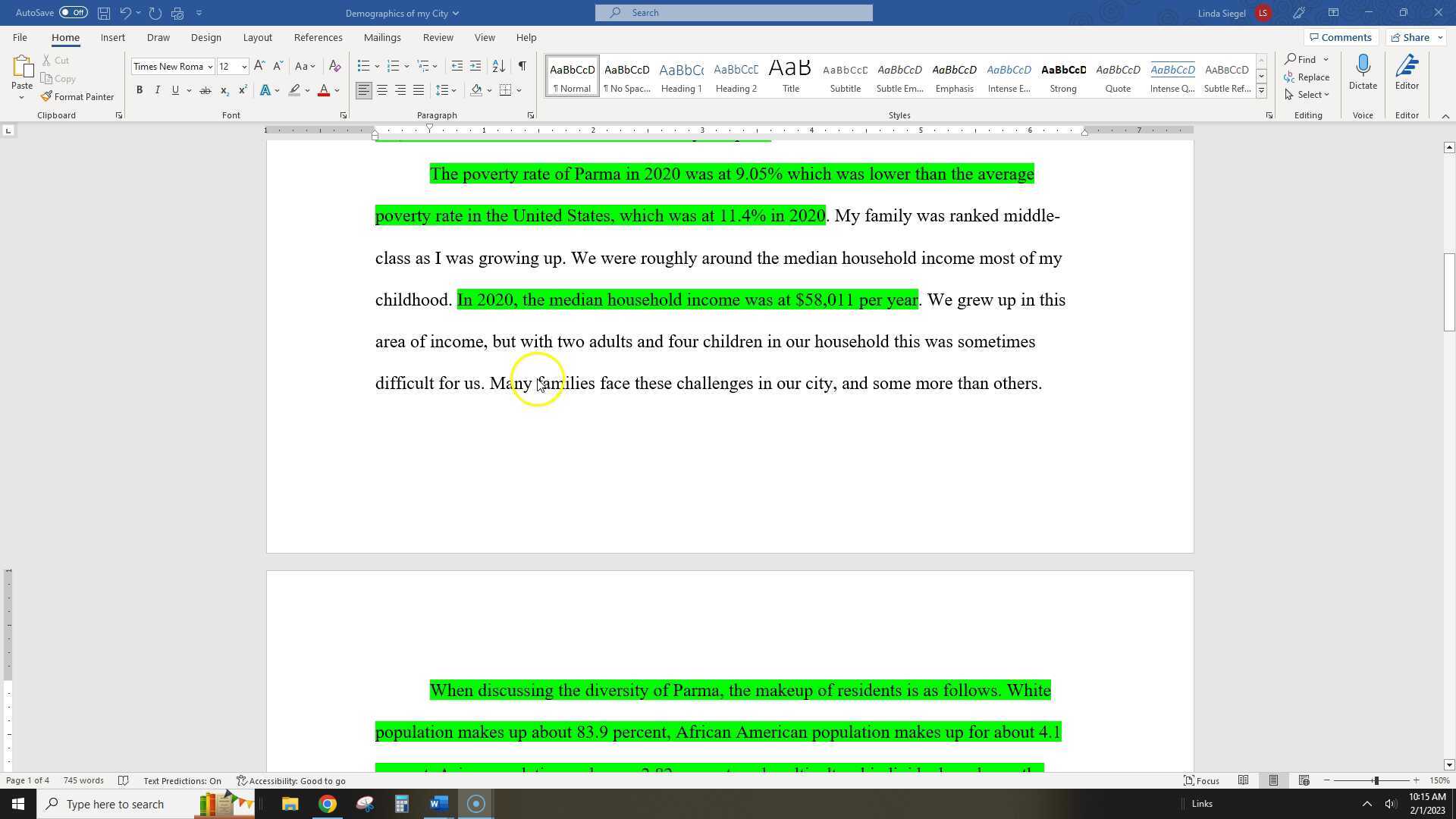This screenshot has height=819, width=1456.
Task: Click the Dictate microphone icon
Action: click(1362, 67)
